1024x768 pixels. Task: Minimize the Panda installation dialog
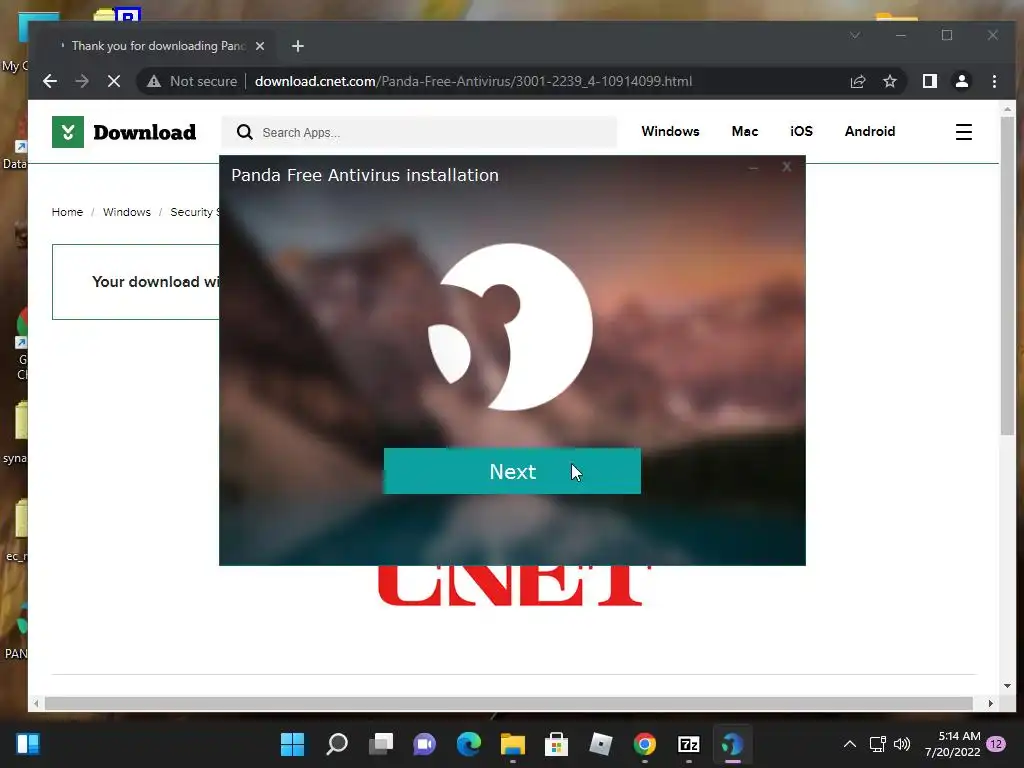coord(753,168)
